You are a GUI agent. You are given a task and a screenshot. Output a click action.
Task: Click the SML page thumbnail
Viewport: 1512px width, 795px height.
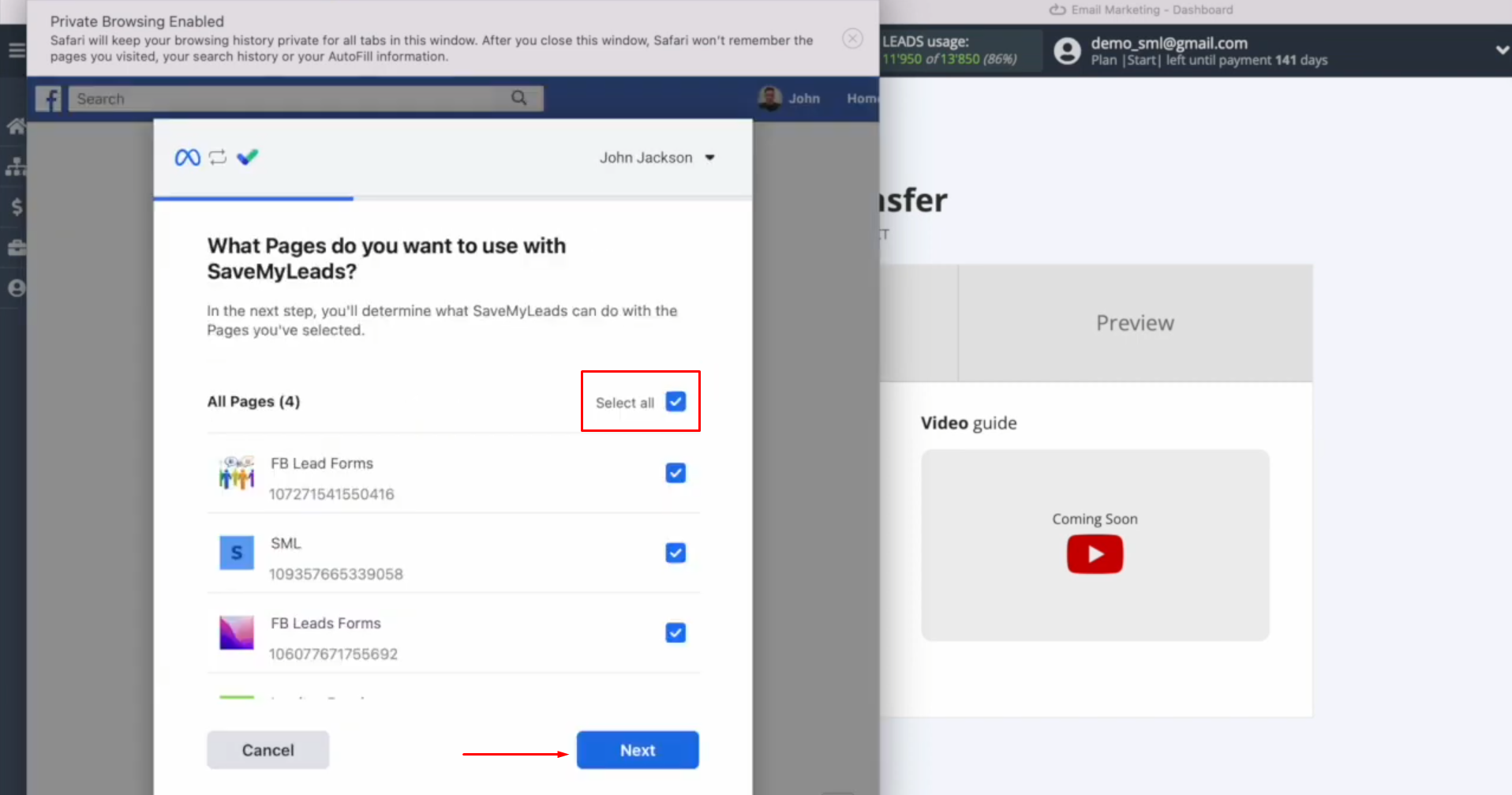(237, 553)
